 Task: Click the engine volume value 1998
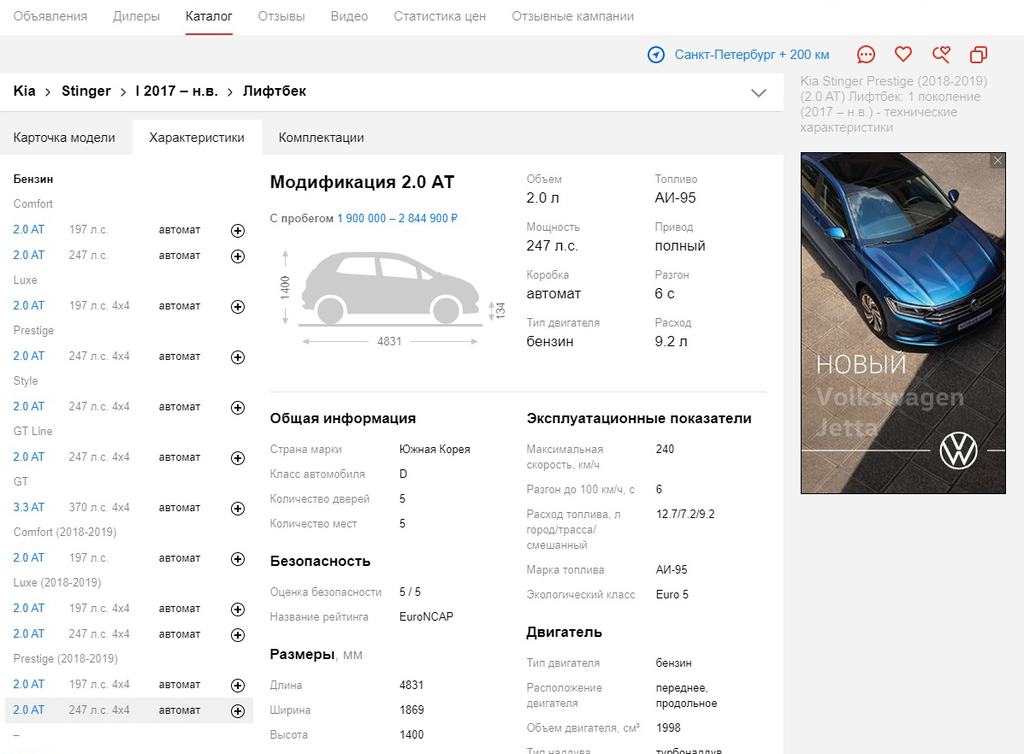click(668, 728)
